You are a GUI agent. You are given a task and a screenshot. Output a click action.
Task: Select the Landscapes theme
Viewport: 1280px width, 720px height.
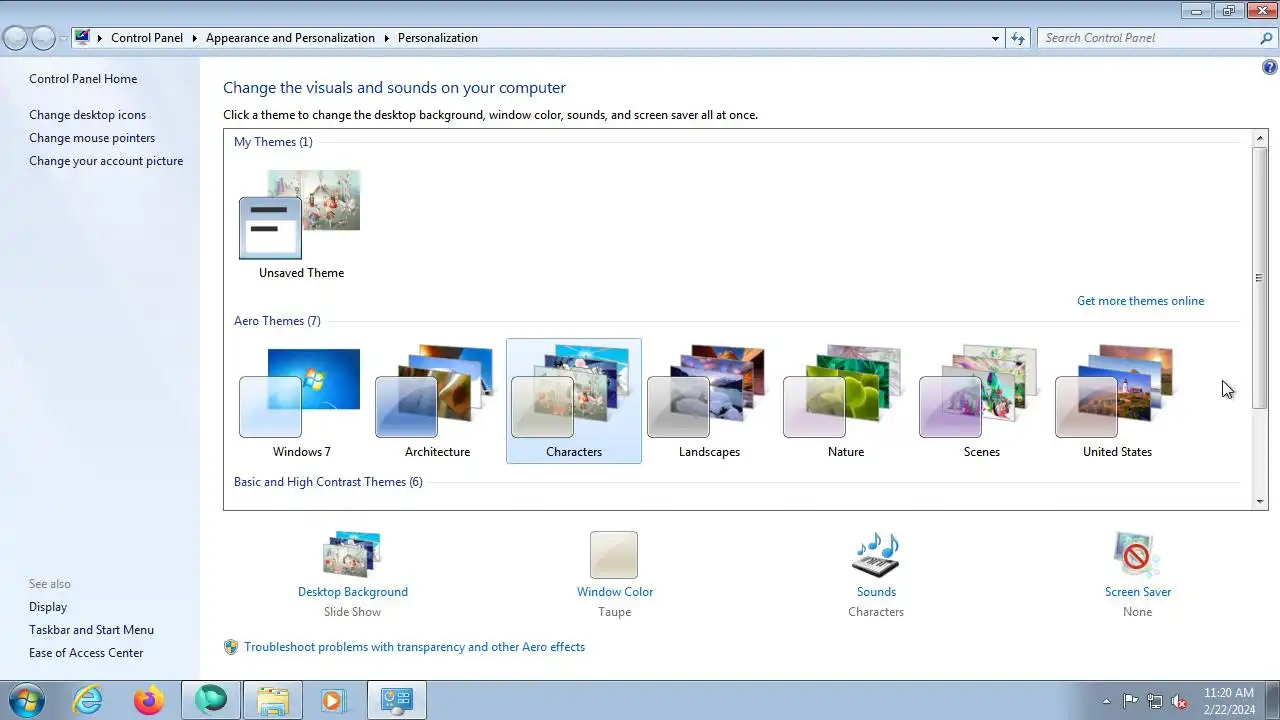click(x=709, y=401)
